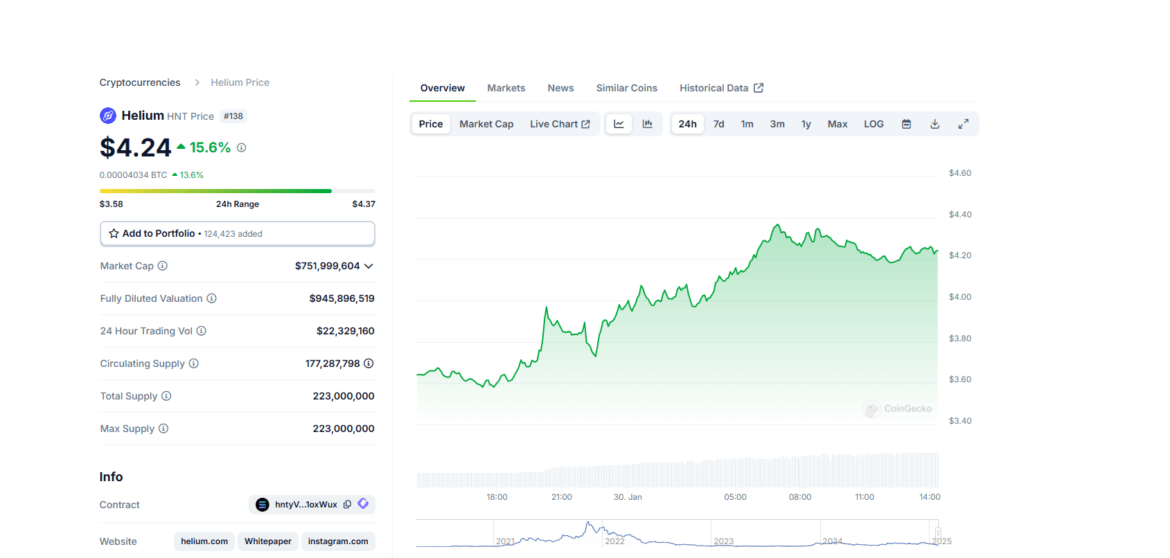Click info icon beside Circulating Supply value

pos(368,364)
